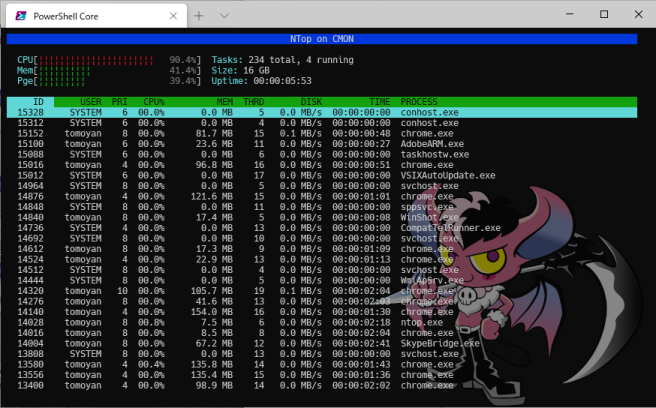This screenshot has width=656, height=408.
Task: Maximize the terminal window
Action: [604, 14]
